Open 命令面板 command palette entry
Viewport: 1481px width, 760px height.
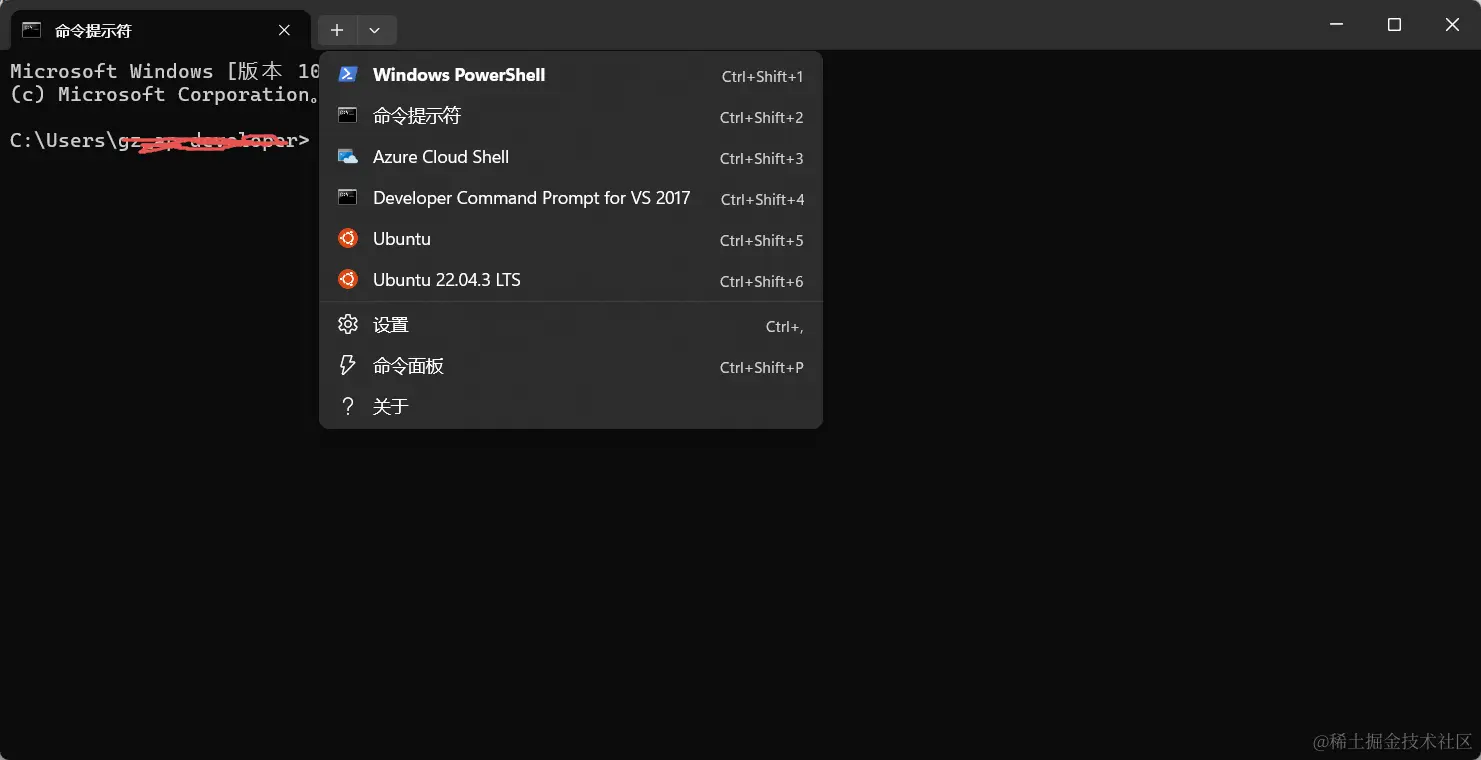pos(571,366)
